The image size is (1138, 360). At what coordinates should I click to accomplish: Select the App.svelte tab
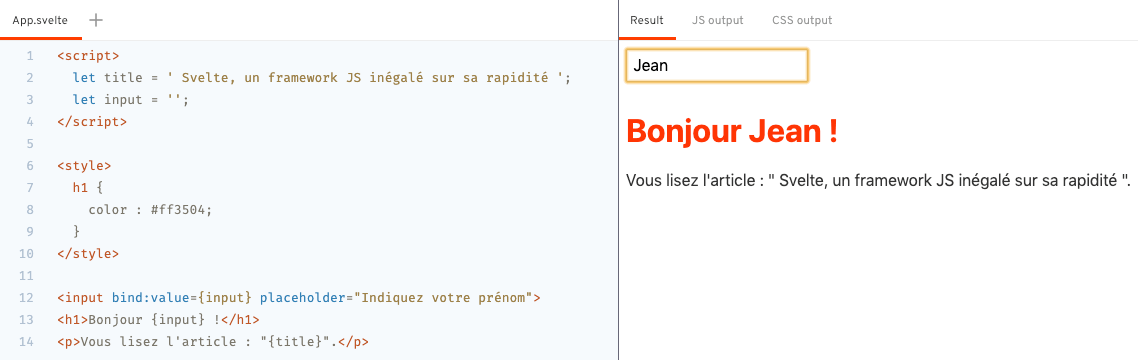pyautogui.click(x=40, y=20)
